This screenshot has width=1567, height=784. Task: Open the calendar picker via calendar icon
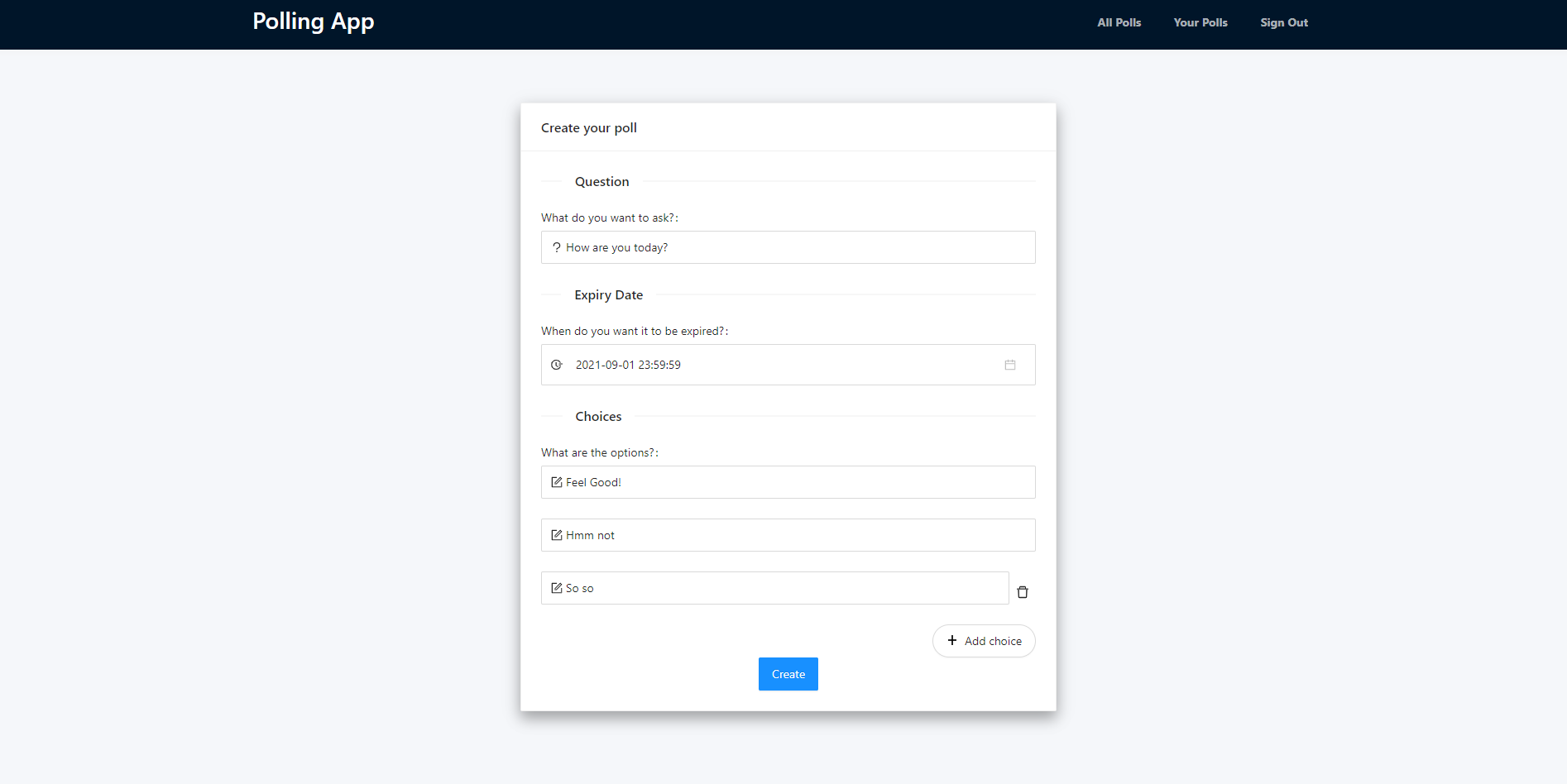point(1010,365)
